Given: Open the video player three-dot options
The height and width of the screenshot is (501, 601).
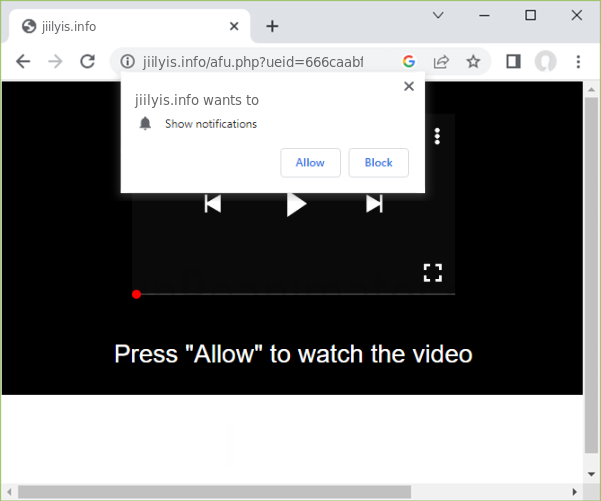Looking at the screenshot, I should (437, 137).
